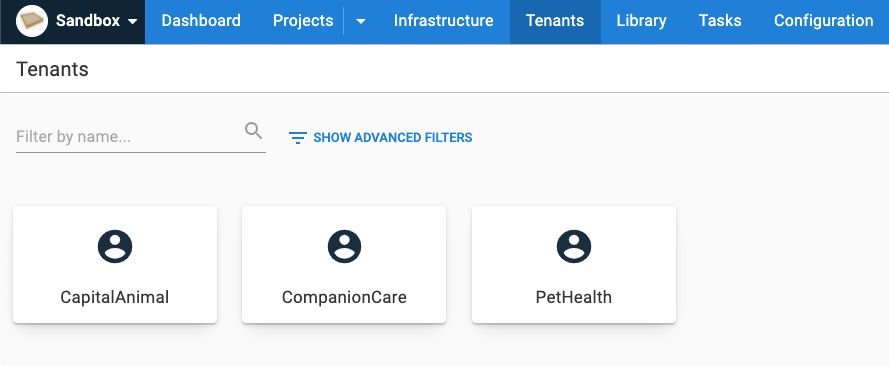Open the Configuration section
The image size is (889, 366).
coord(823,21)
